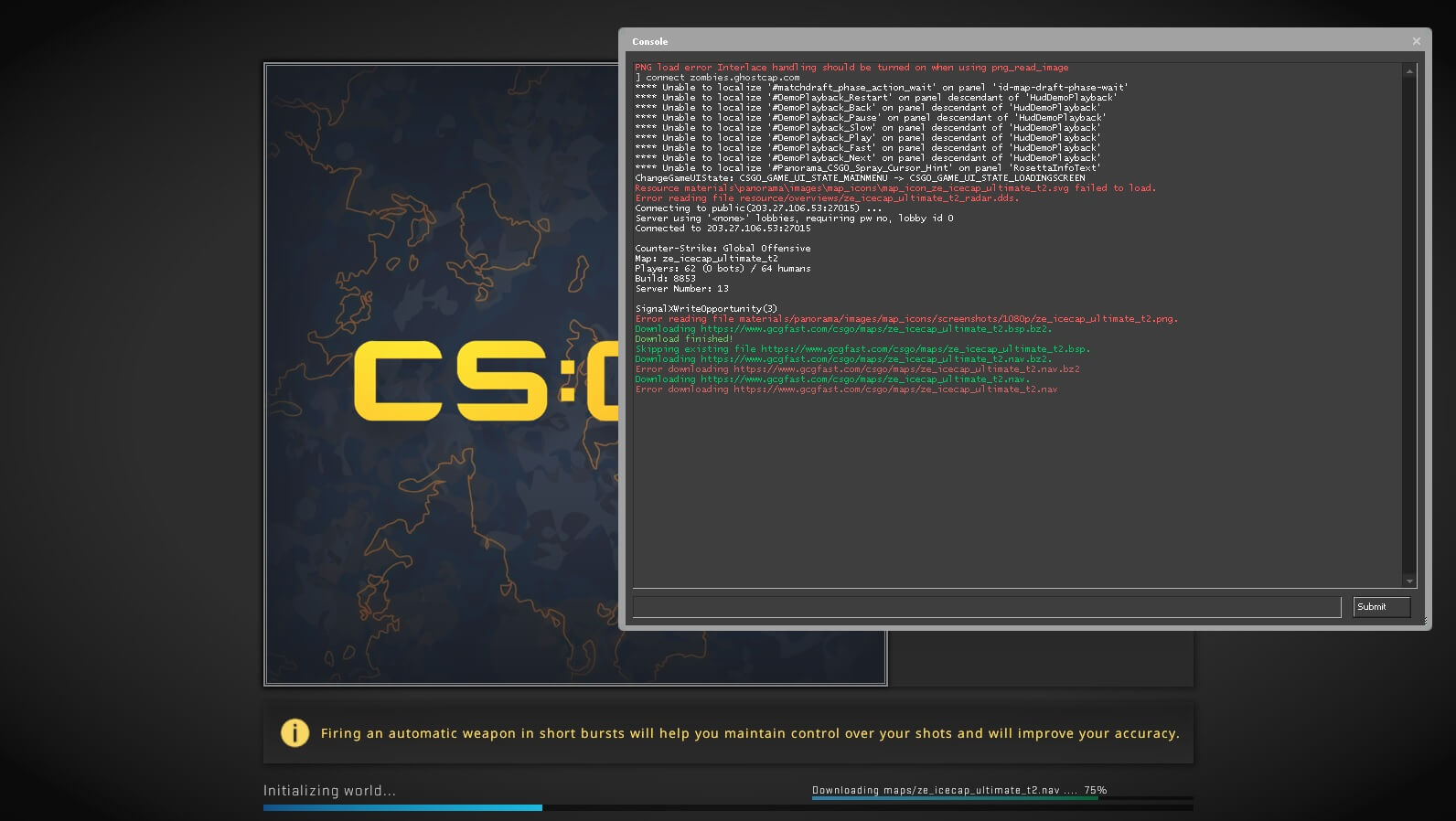Click the console scrollbar up arrow

(x=1409, y=71)
